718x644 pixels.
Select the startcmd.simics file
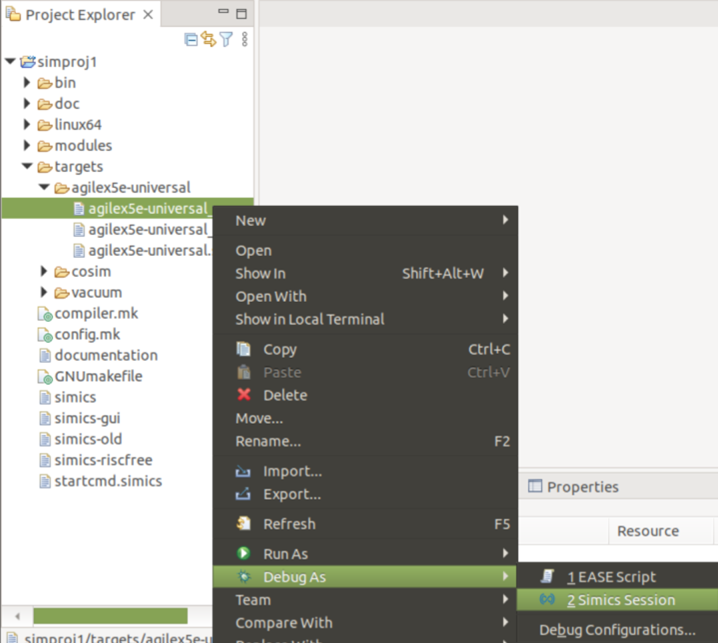tap(107, 481)
